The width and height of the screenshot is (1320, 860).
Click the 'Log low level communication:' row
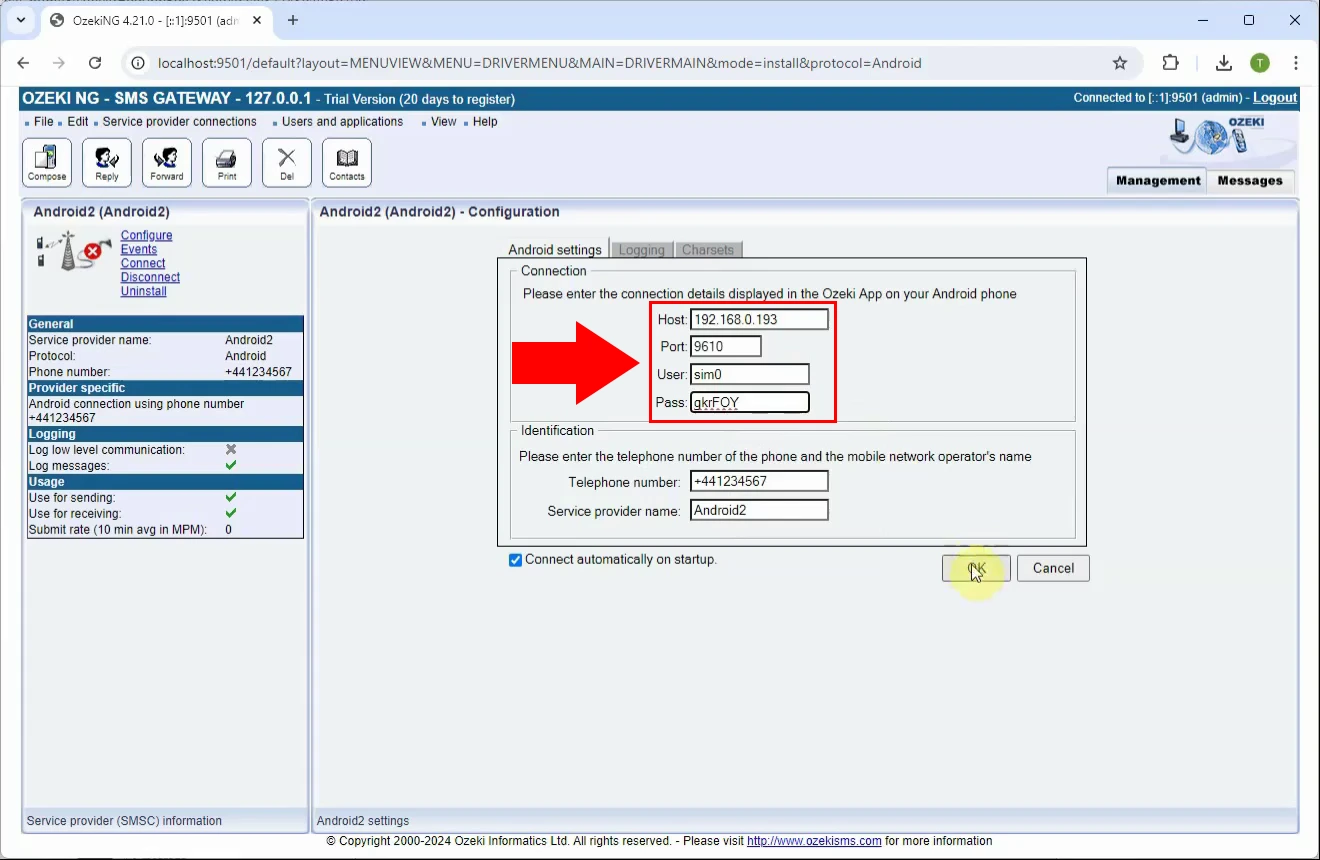click(x=165, y=450)
